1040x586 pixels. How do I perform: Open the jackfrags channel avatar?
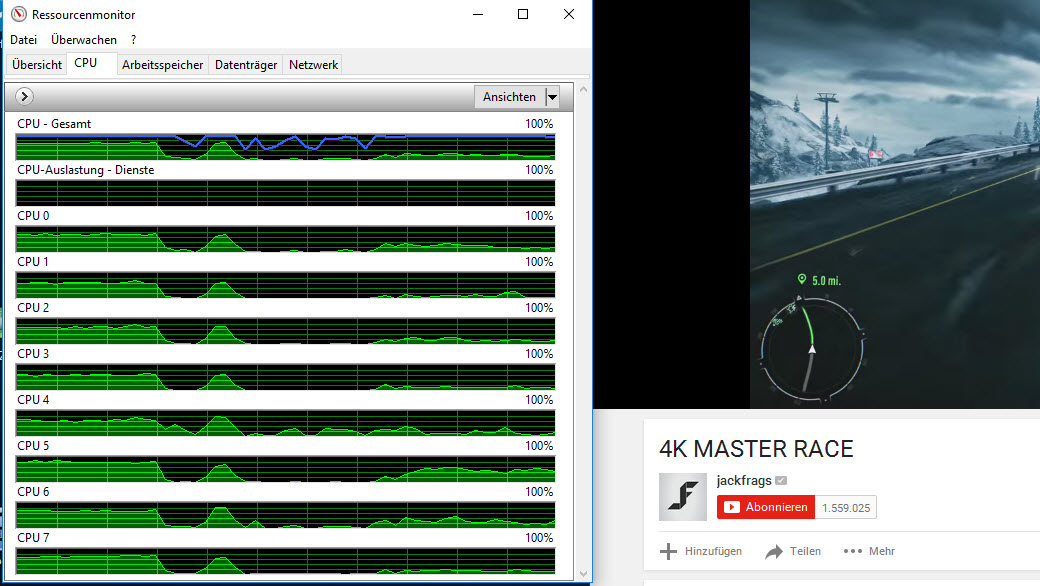(682, 497)
